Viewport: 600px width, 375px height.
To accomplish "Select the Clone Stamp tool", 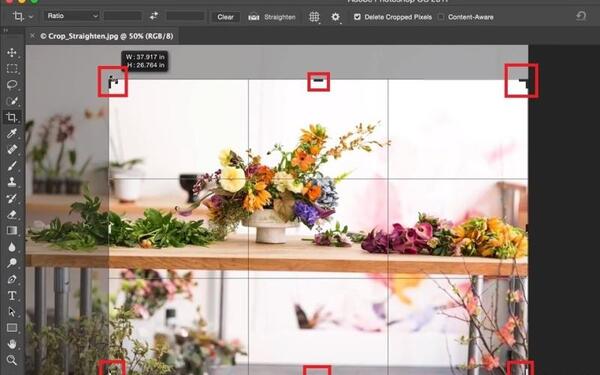I will tap(12, 182).
